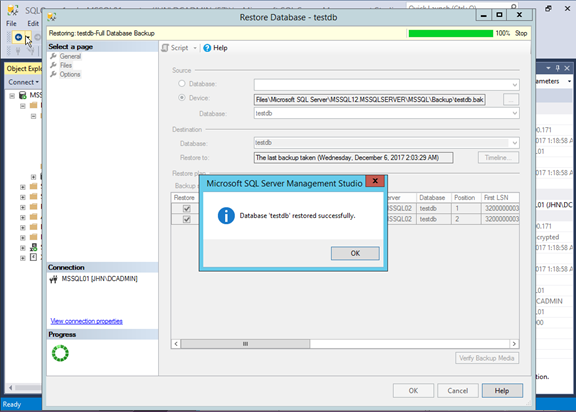Screen dimensions: 576x412
Task: Close the Properties pane behind the dialog
Action: 567,68
